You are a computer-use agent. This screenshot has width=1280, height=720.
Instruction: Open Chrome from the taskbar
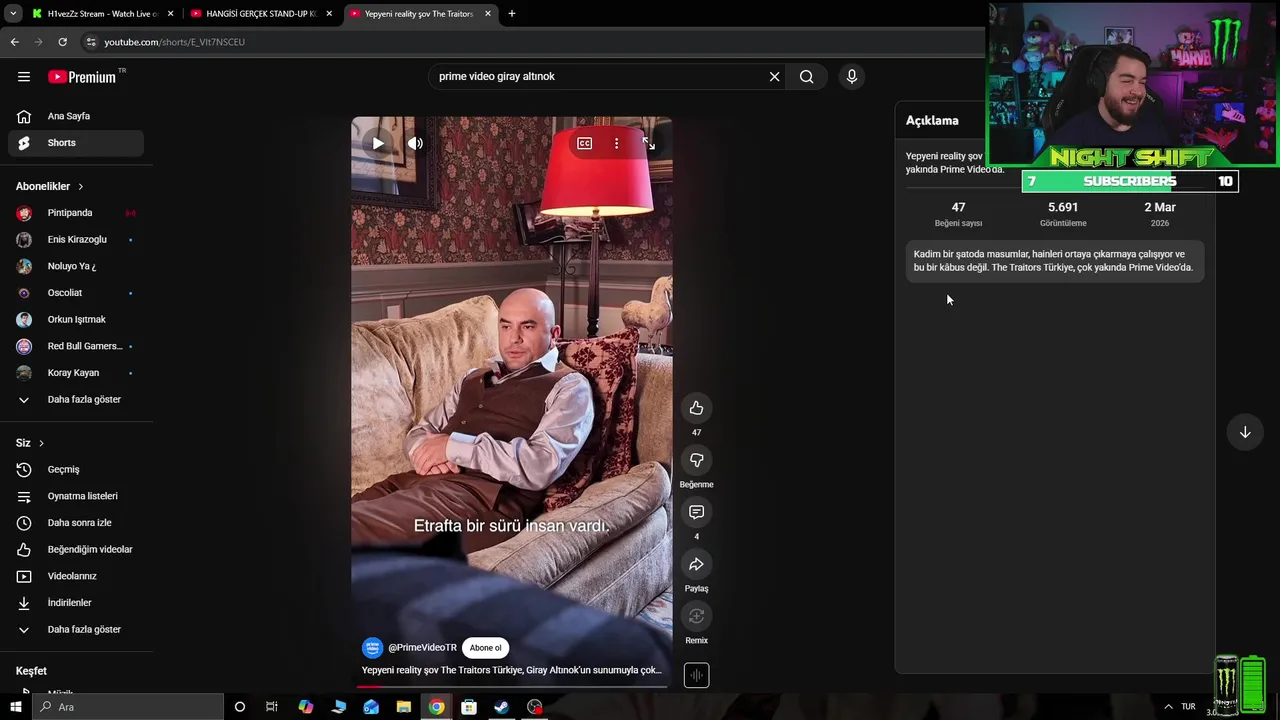[x=437, y=707]
